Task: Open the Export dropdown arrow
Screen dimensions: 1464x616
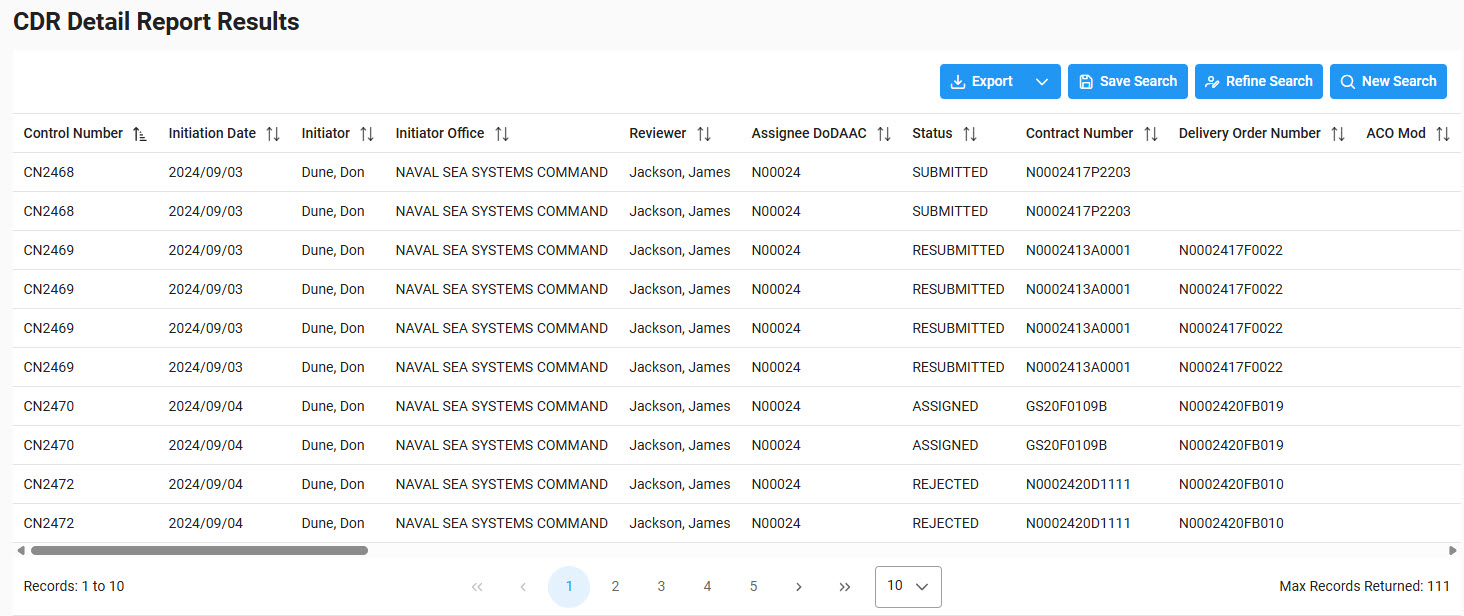Action: coord(1042,82)
